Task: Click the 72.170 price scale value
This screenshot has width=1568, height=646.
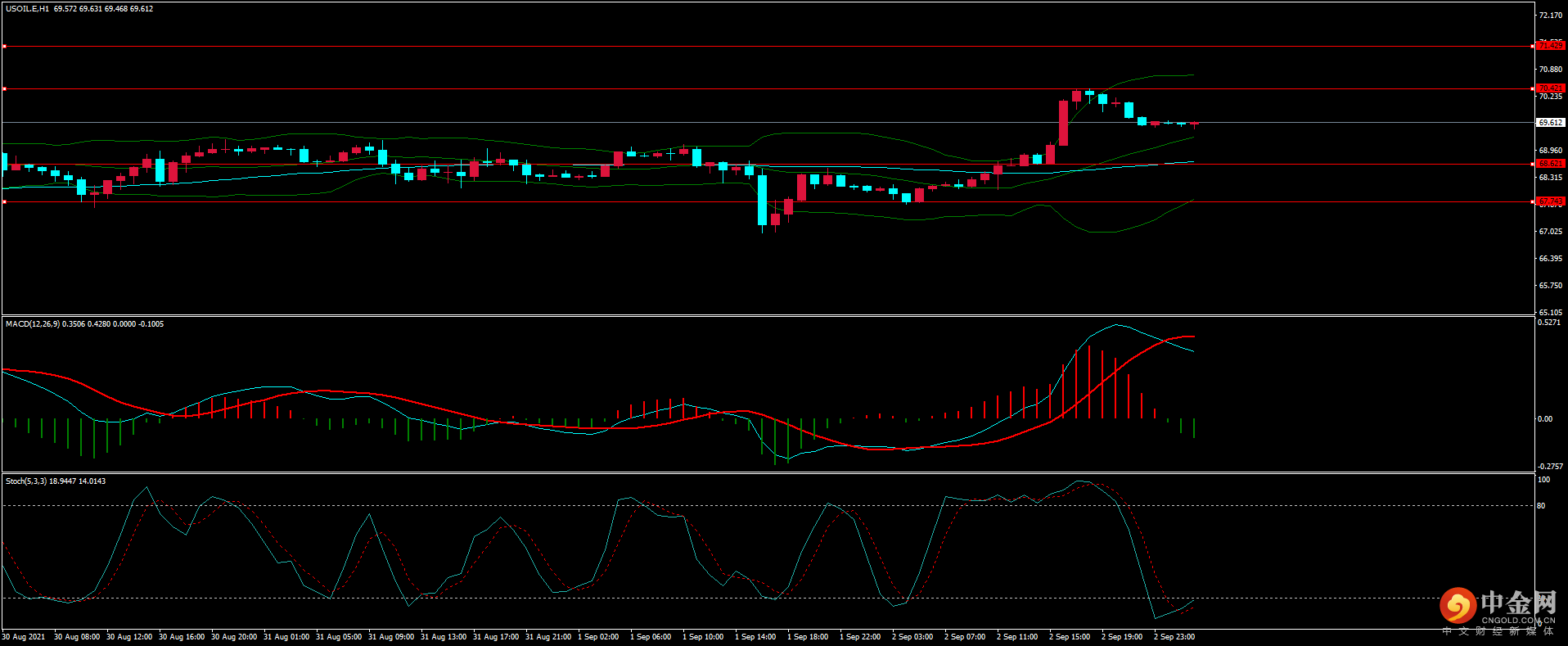Action: [1550, 16]
